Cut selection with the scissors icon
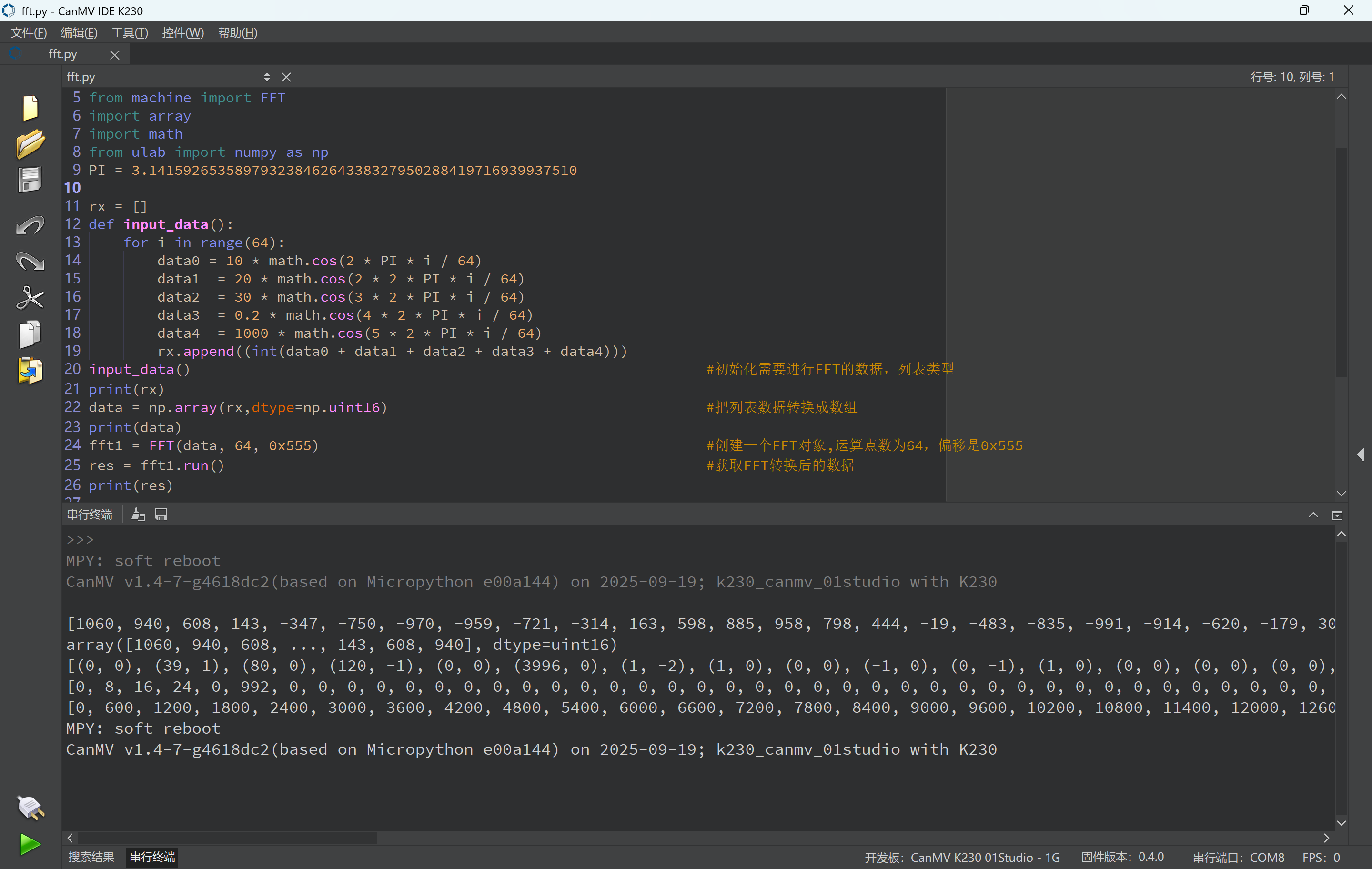The height and width of the screenshot is (869, 1372). point(30,297)
